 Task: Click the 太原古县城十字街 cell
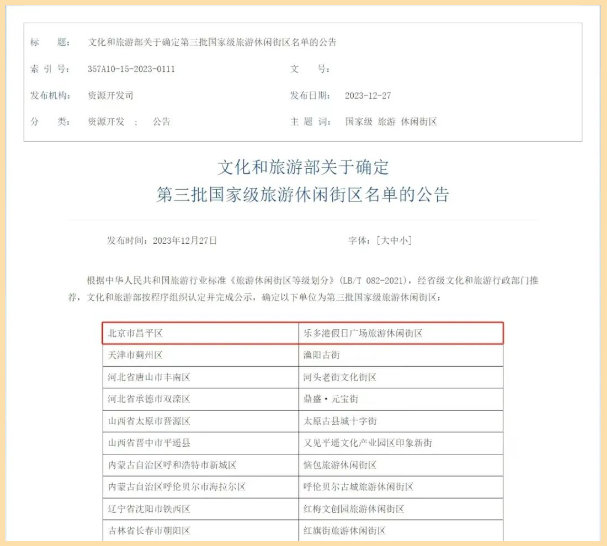click(340, 421)
